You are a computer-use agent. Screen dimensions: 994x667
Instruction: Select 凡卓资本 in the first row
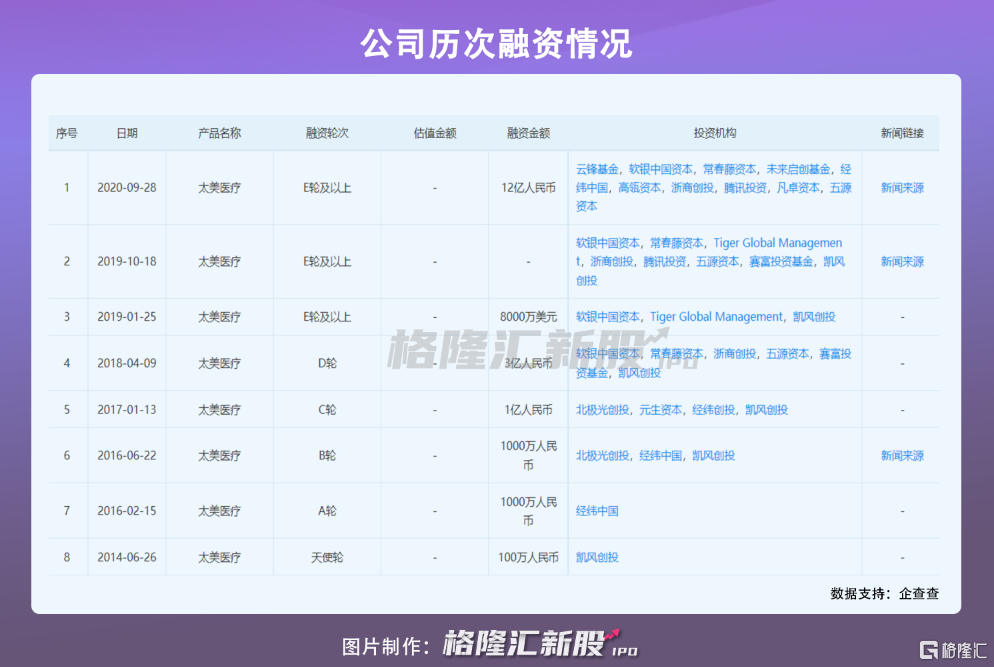(x=798, y=188)
